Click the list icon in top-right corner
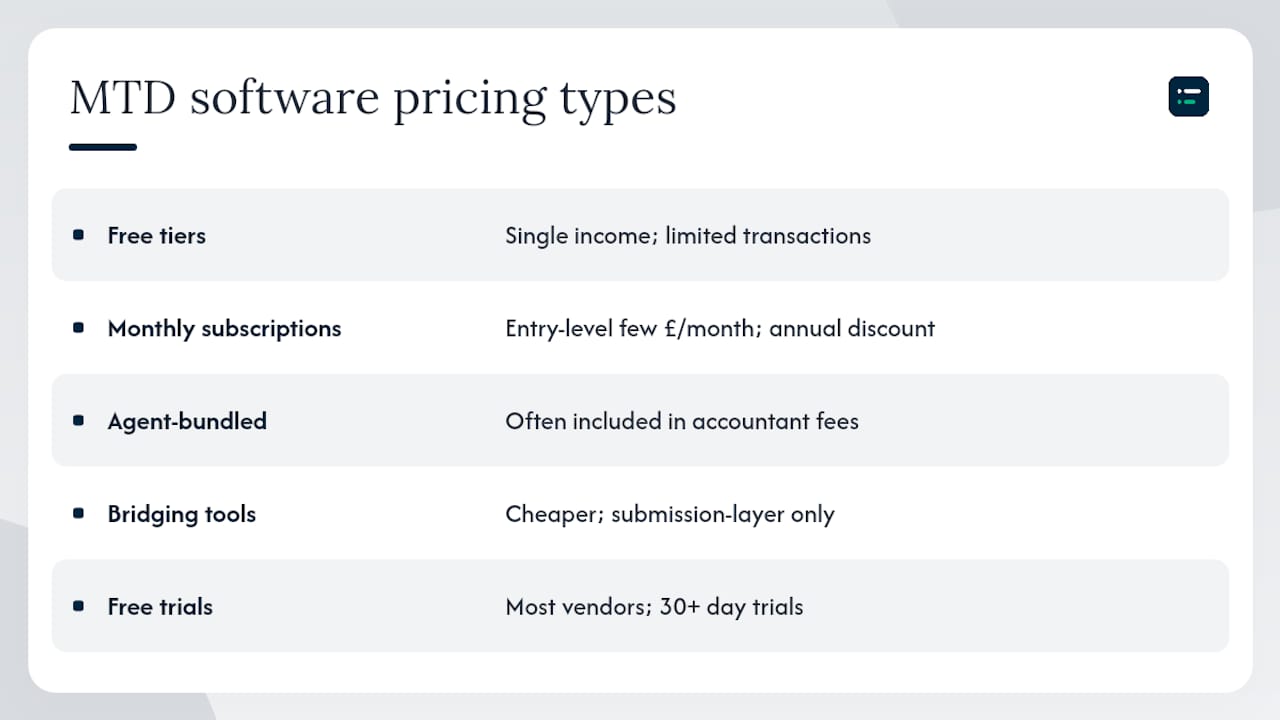The image size is (1280, 720). pos(1189,97)
